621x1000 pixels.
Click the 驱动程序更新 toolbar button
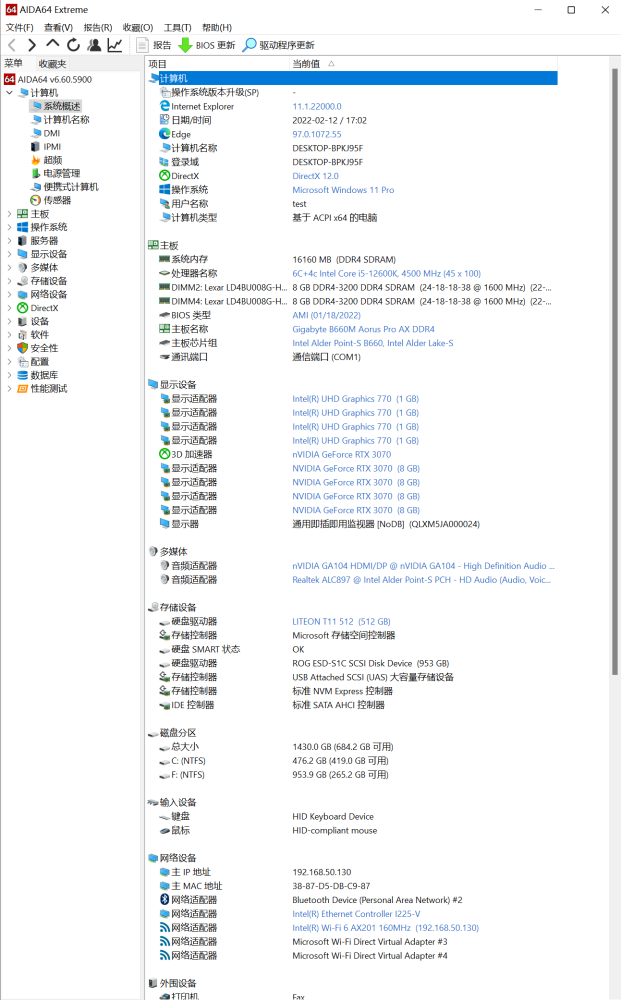[279, 45]
